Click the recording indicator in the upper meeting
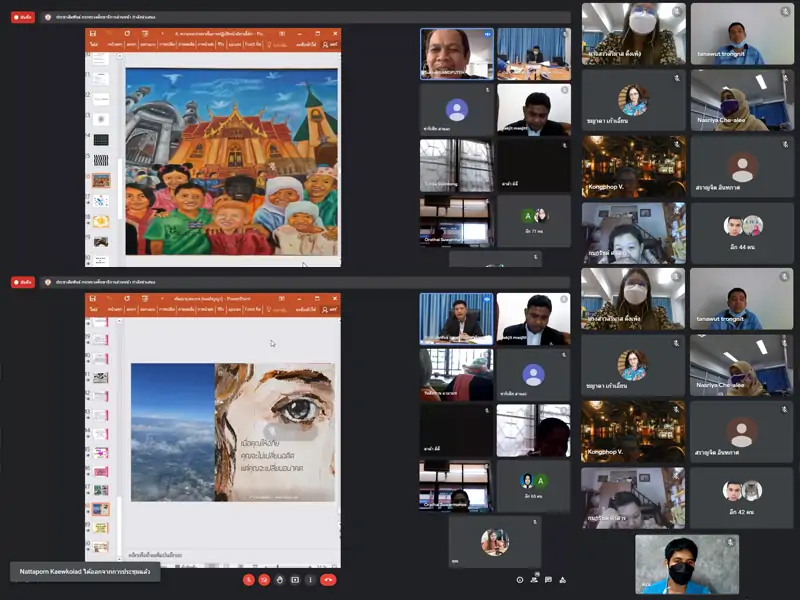 pyautogui.click(x=22, y=17)
